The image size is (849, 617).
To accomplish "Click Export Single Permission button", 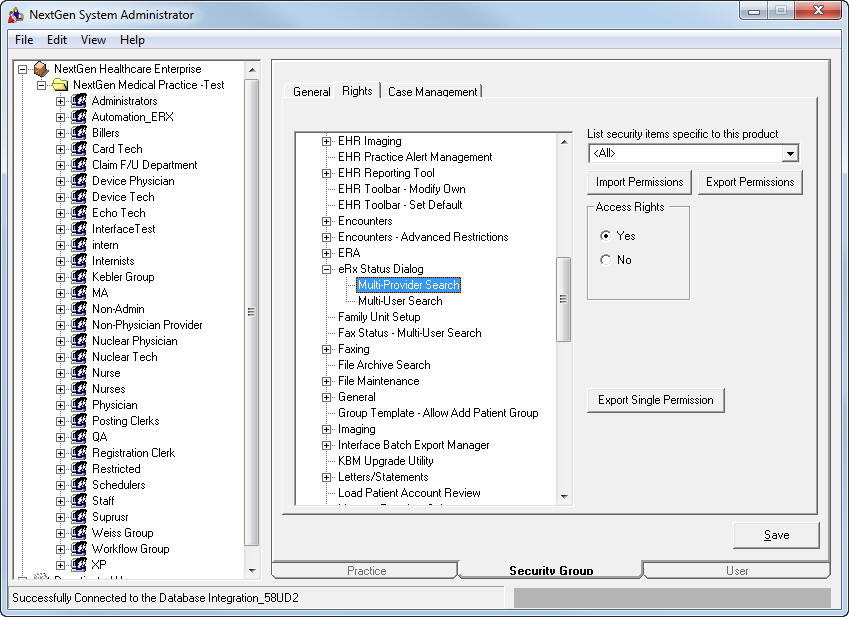I will 655,400.
